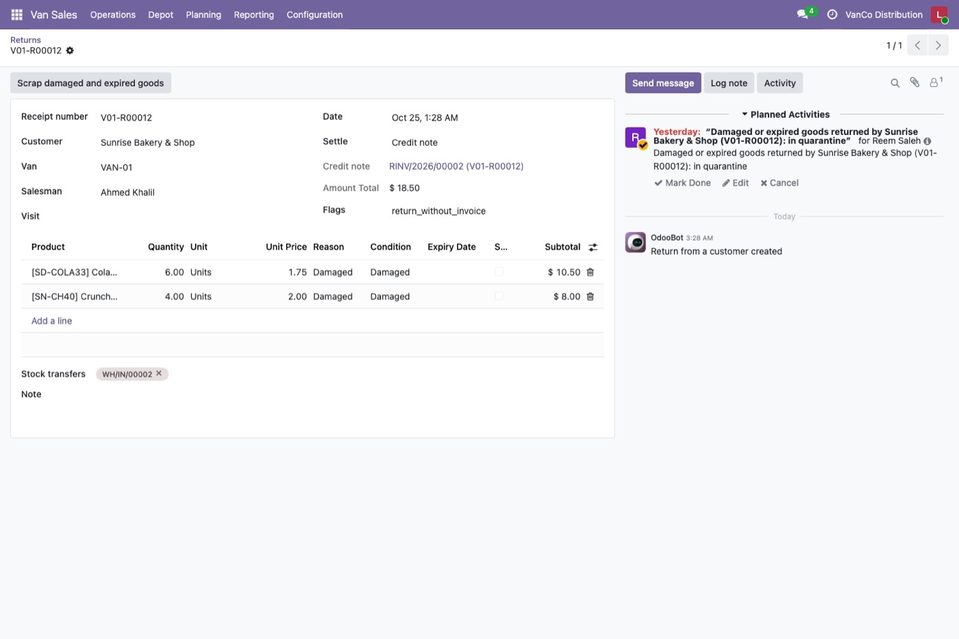Open the VanCo Distribution company switcher
This screenshot has height=639, width=959.
[x=884, y=15]
